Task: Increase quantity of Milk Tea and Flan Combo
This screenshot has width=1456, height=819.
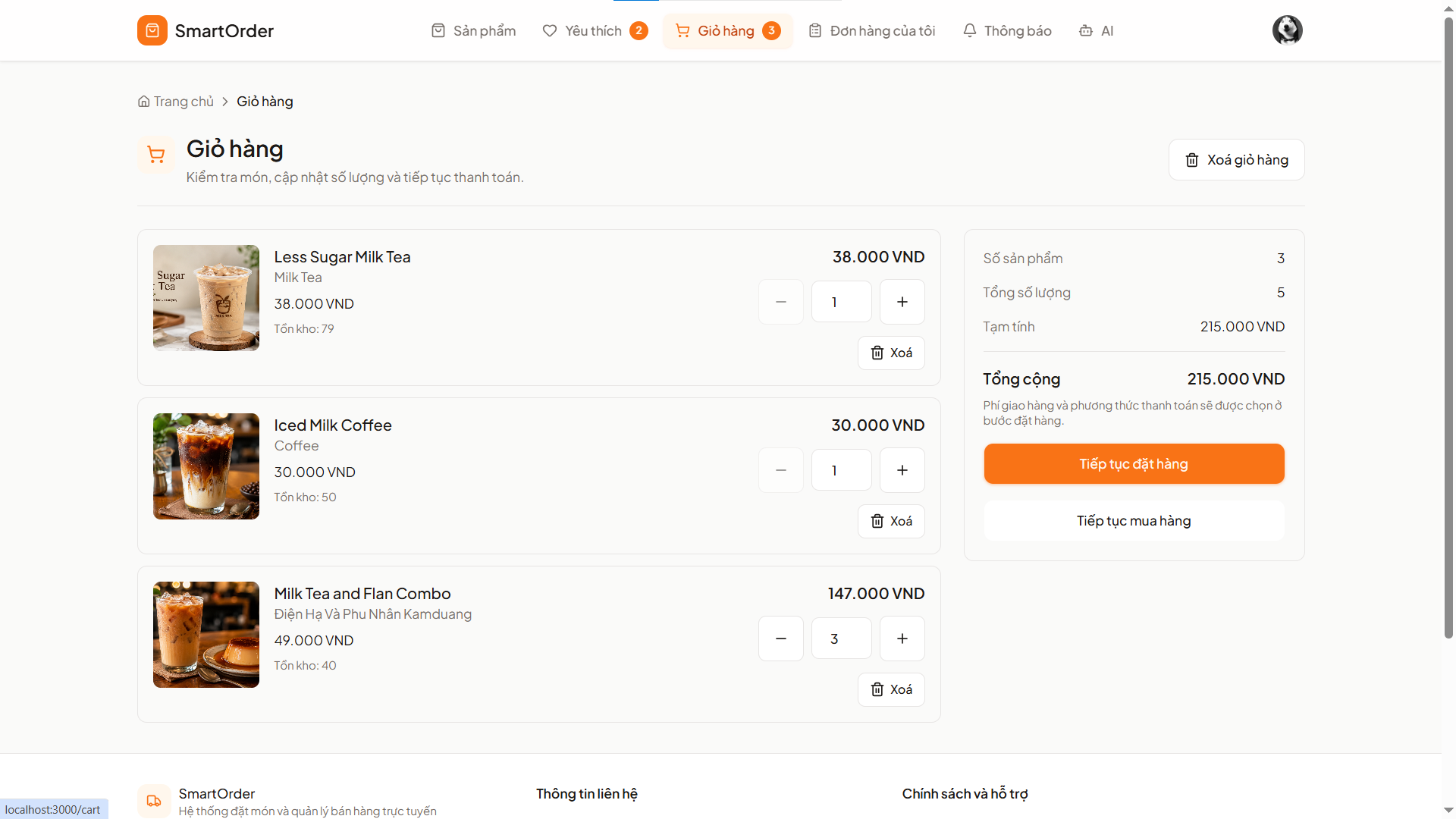Action: (x=902, y=639)
